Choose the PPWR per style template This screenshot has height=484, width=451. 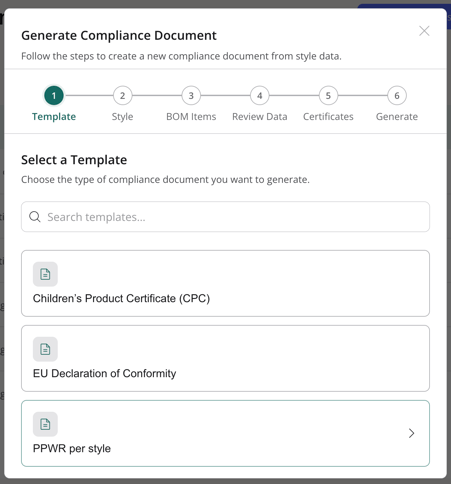click(x=225, y=433)
